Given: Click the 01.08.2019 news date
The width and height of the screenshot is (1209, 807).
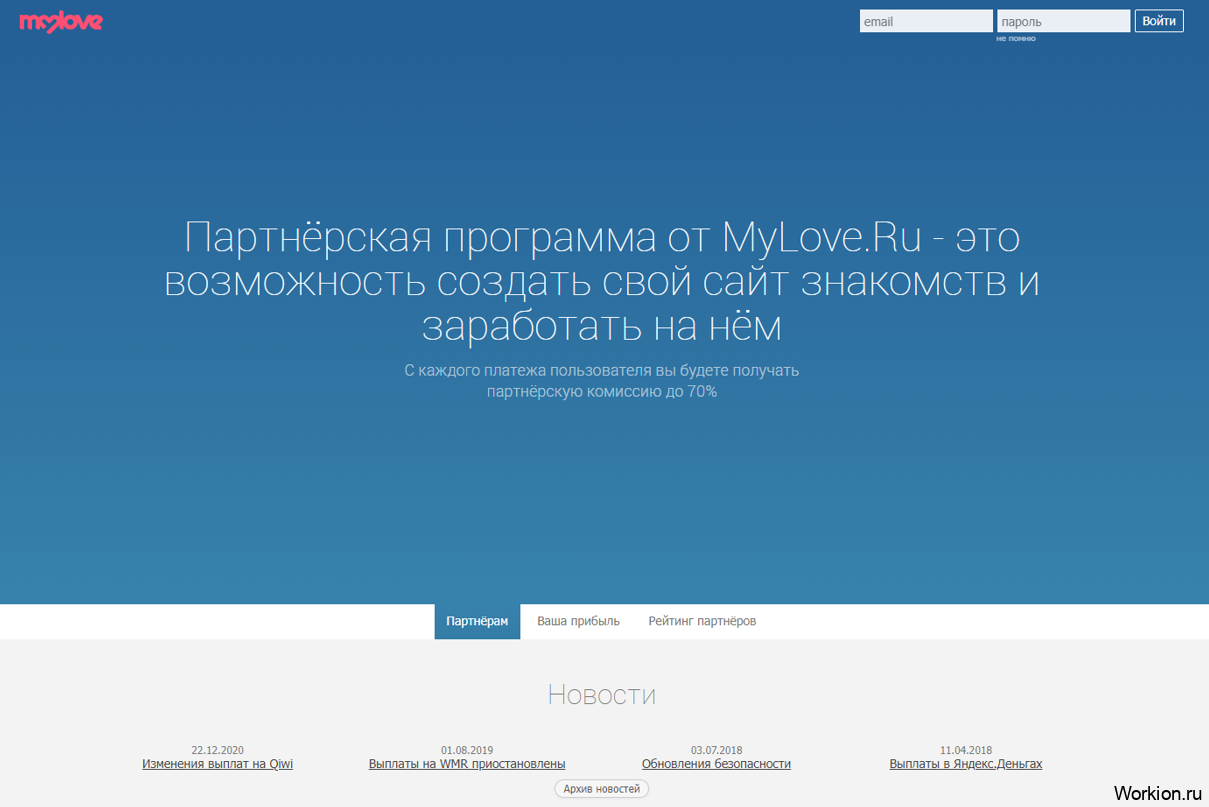Looking at the screenshot, I should tap(467, 750).
